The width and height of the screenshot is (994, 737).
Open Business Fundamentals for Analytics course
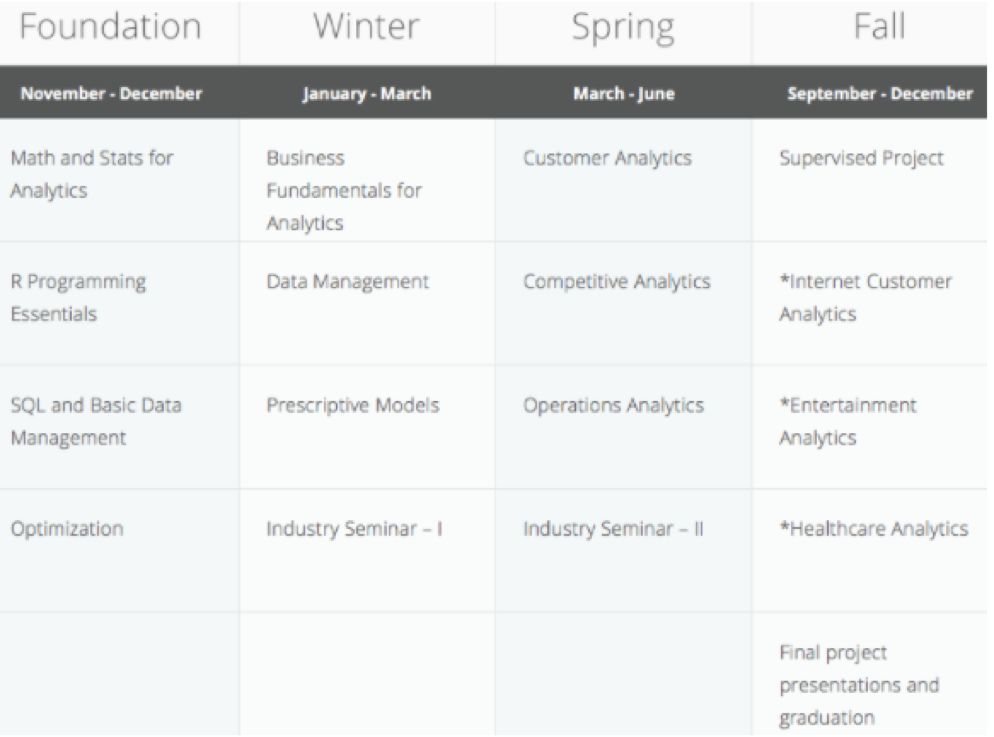(344, 190)
